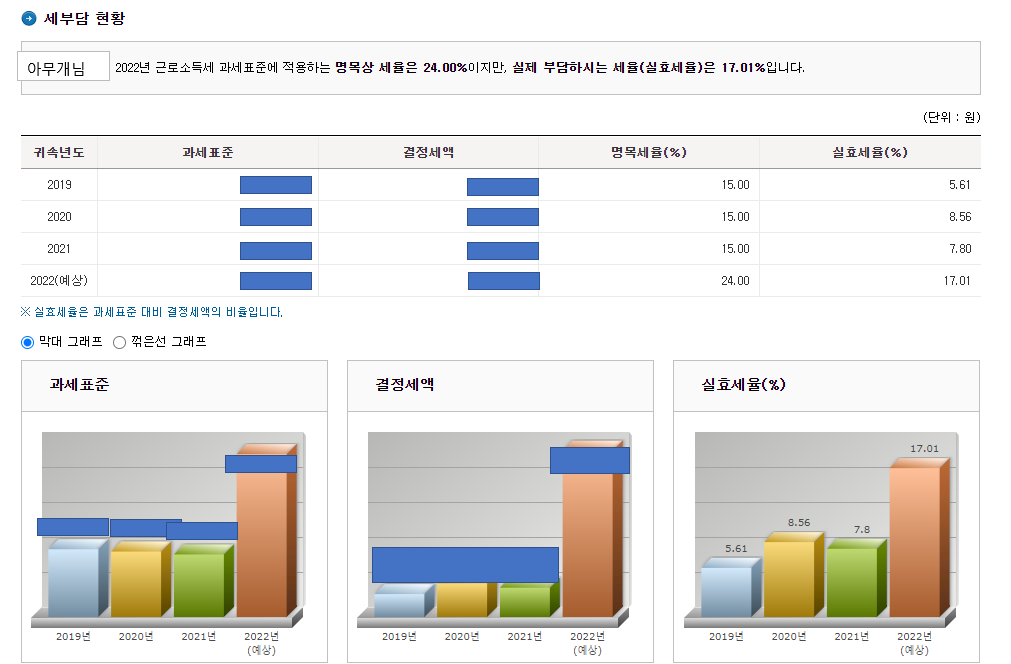Image resolution: width=1011 pixels, height=664 pixels.
Task: Click the 2022년 (예상) axis label in 실효세율 chart
Action: click(914, 643)
